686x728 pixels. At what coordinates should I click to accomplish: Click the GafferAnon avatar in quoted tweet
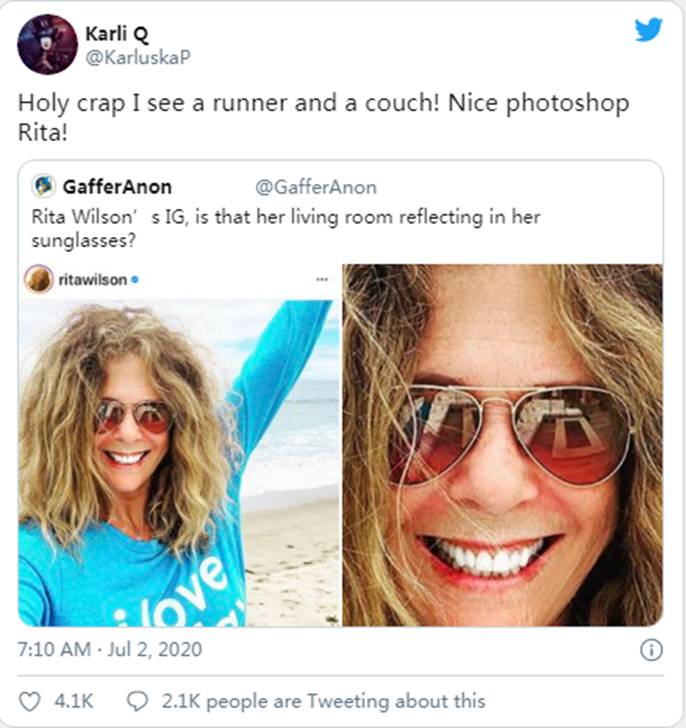(x=44, y=186)
